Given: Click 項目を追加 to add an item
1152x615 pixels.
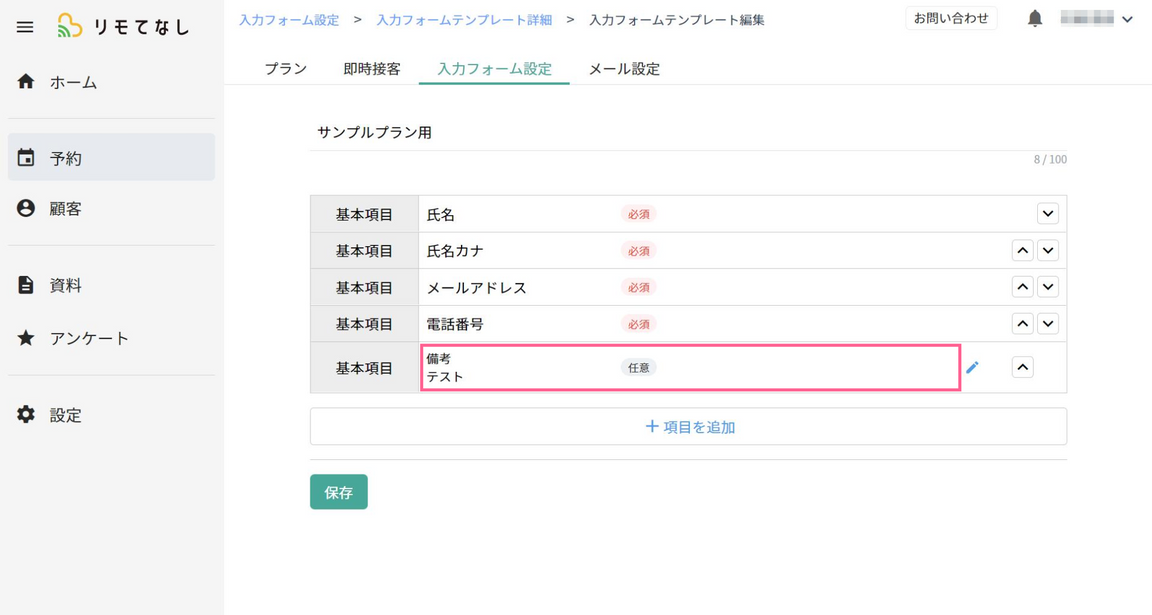Looking at the screenshot, I should (688, 427).
